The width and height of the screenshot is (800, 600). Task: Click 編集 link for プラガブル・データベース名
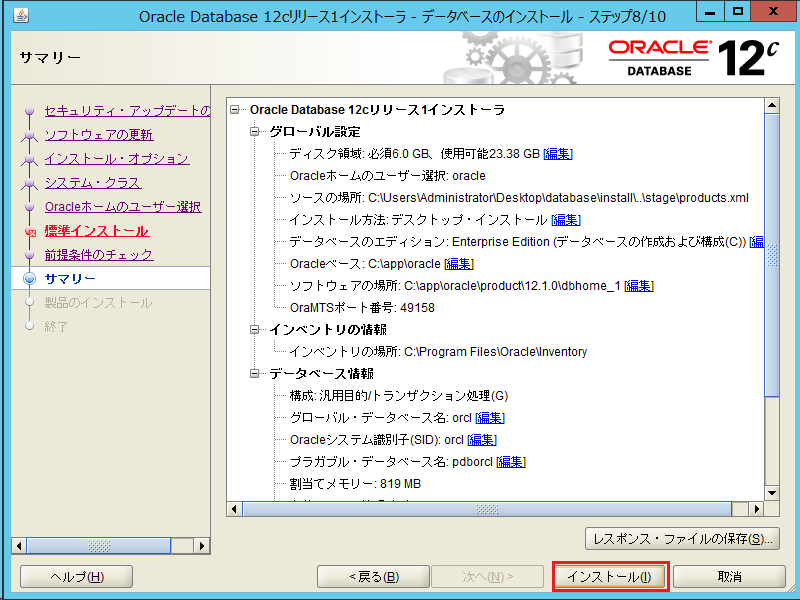click(x=511, y=462)
